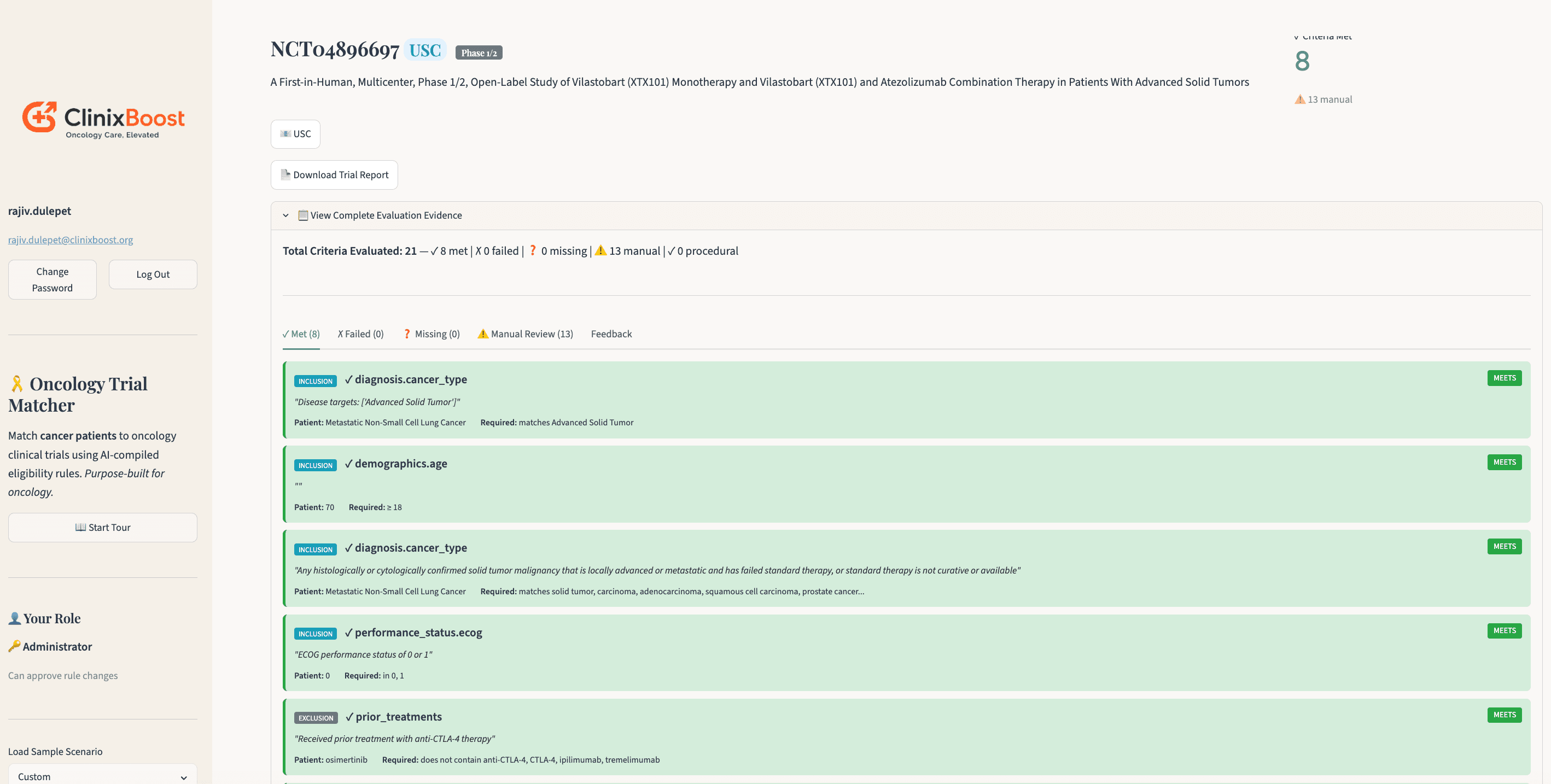Click the 'ECOG performance status of 0 or 1' quote
The width and height of the screenshot is (1551, 784).
click(x=363, y=654)
